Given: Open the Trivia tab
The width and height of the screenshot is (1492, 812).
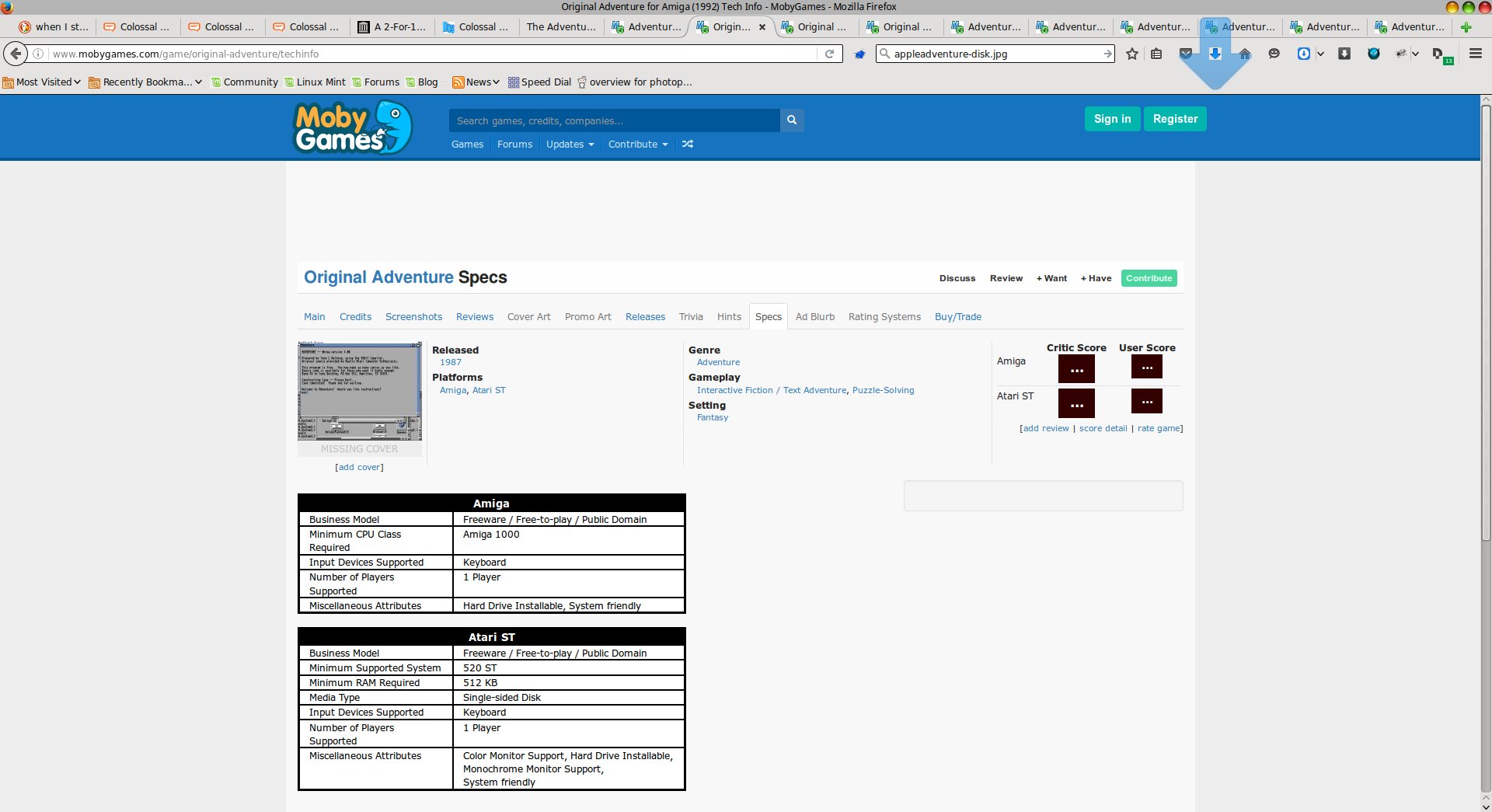Looking at the screenshot, I should pyautogui.click(x=690, y=317).
